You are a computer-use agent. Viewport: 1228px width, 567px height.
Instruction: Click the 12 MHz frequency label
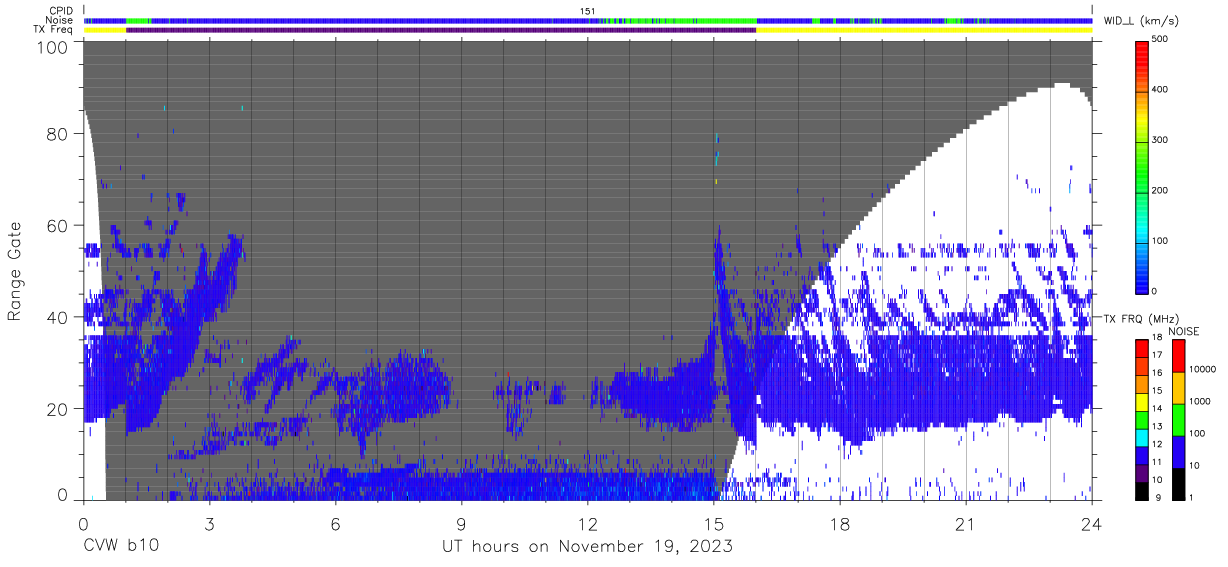(x=1157, y=445)
